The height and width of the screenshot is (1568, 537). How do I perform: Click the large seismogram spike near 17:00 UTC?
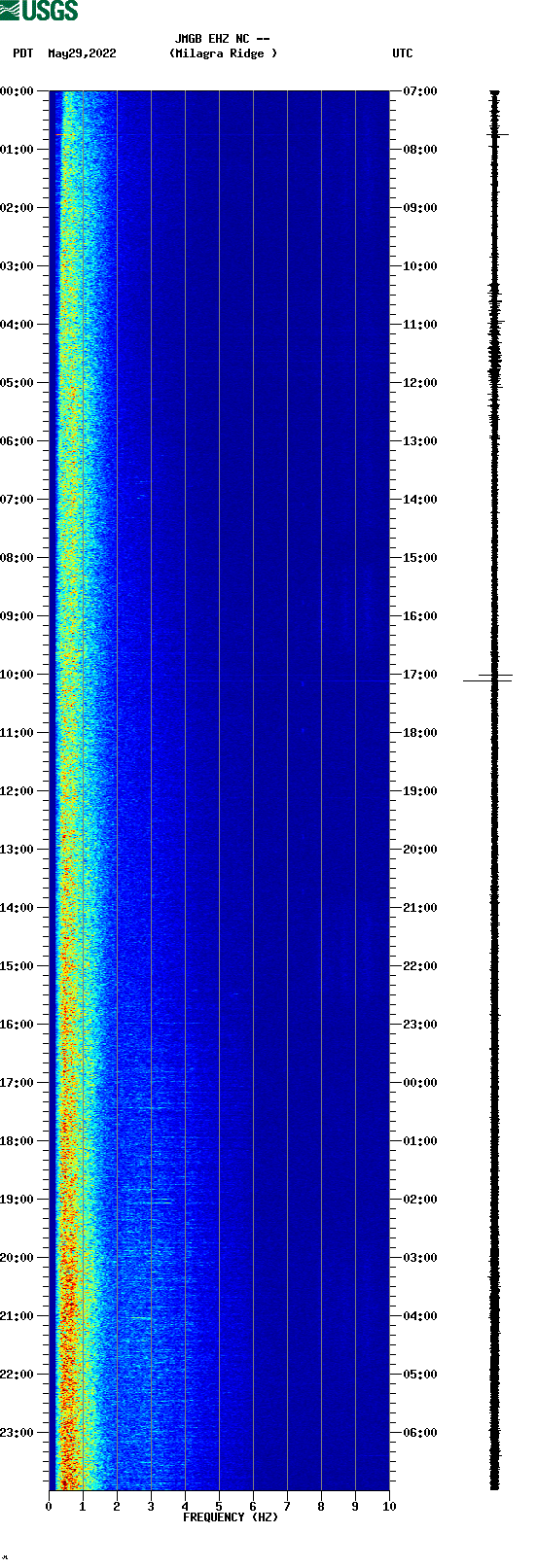click(x=488, y=679)
